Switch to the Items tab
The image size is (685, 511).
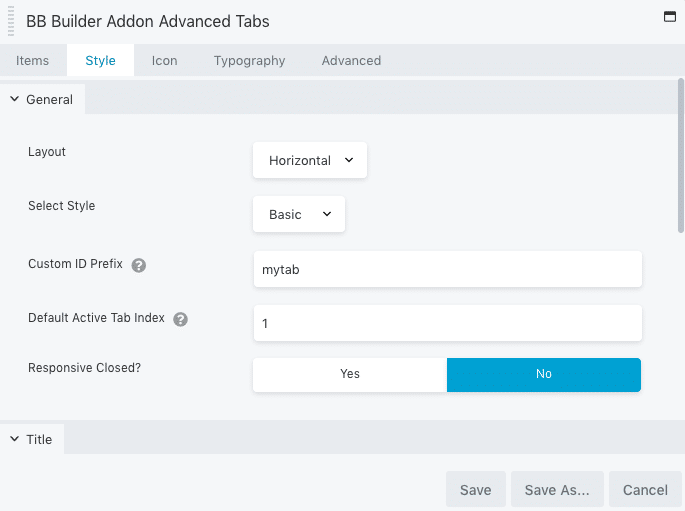[x=32, y=60]
